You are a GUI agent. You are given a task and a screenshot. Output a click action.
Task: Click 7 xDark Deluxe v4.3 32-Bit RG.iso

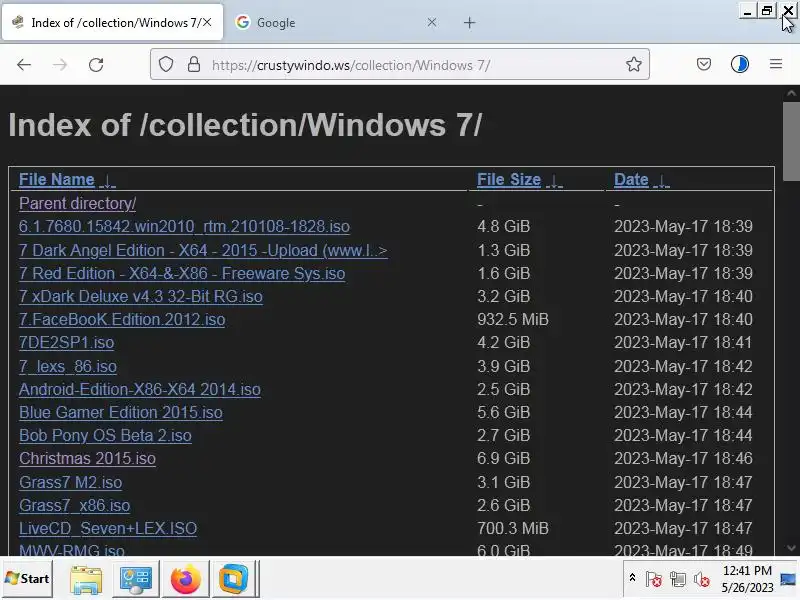point(141,296)
